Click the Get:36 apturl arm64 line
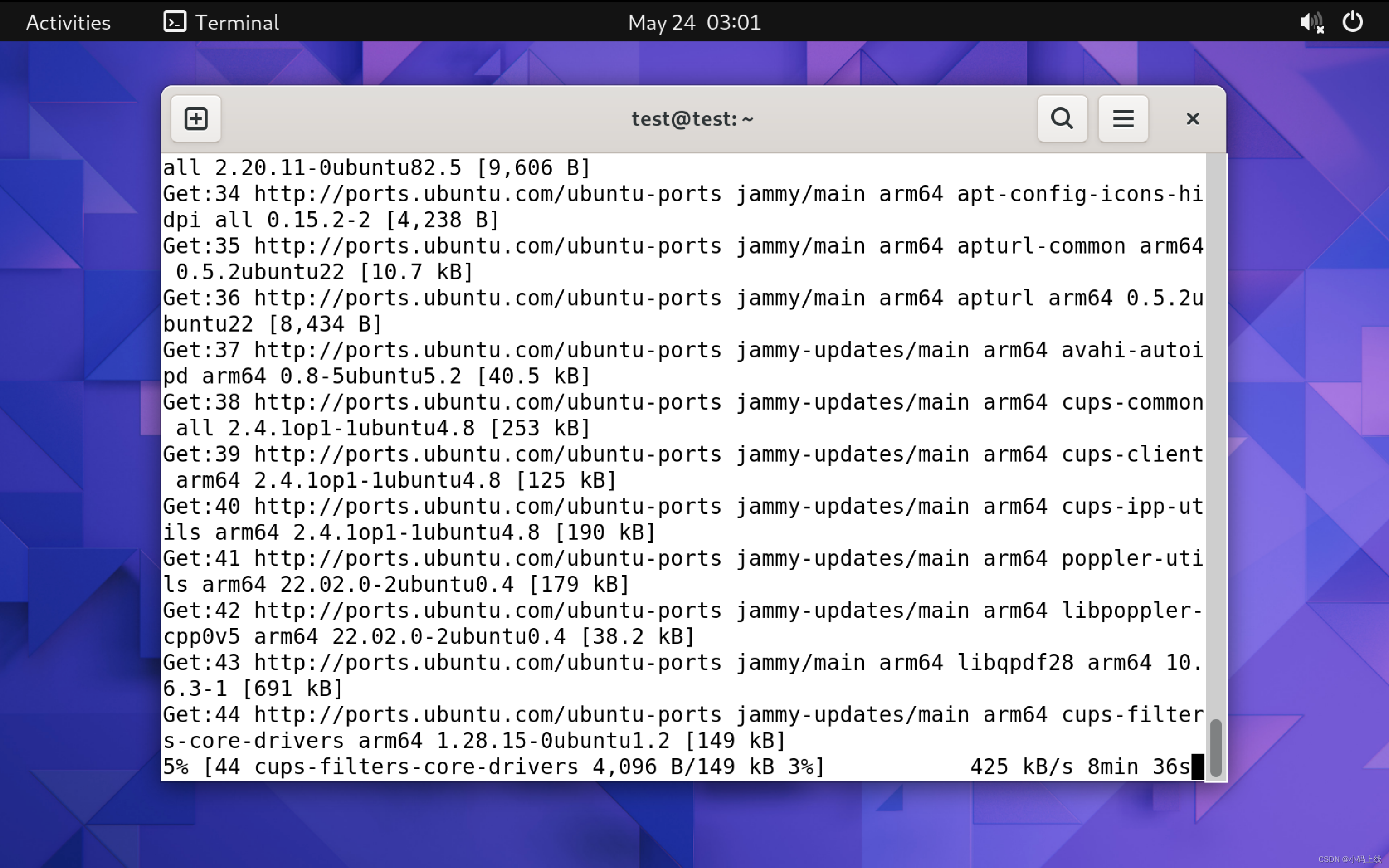1389x868 pixels. (x=683, y=311)
